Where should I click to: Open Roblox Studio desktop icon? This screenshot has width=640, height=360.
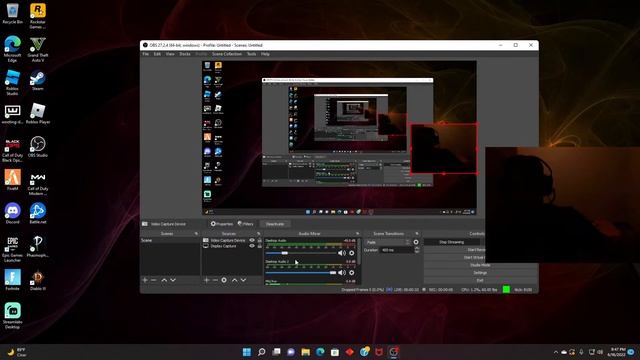[x=13, y=82]
